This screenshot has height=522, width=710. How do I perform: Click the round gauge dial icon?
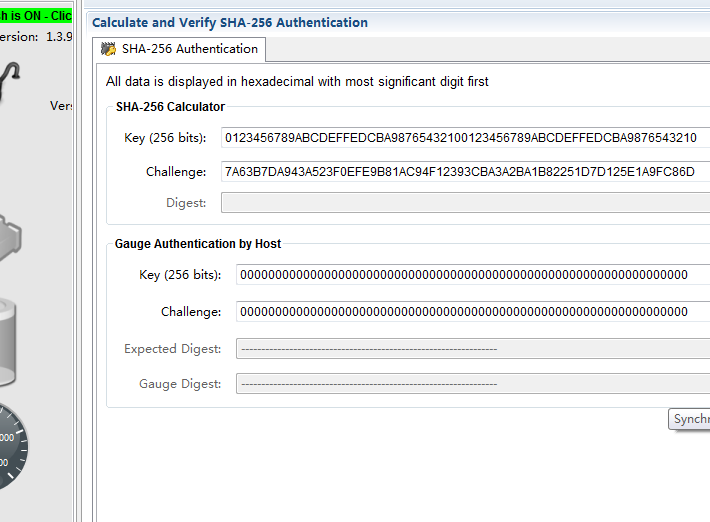click(10, 445)
